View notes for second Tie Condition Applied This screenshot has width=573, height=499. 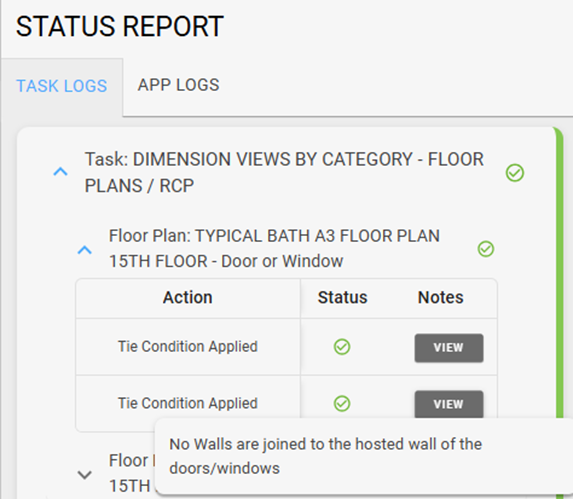pyautogui.click(x=449, y=404)
